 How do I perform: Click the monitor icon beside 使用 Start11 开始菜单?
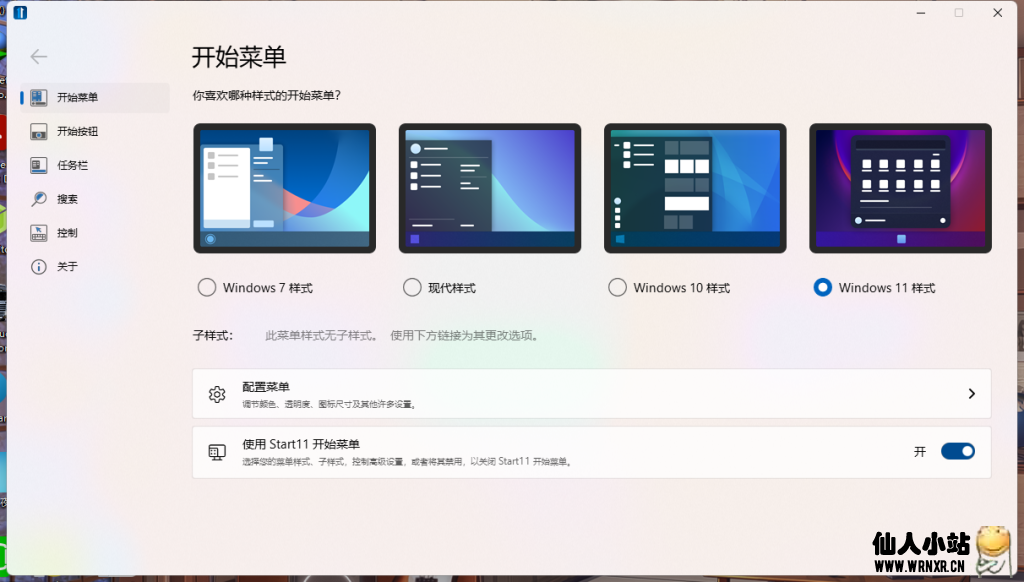216,451
